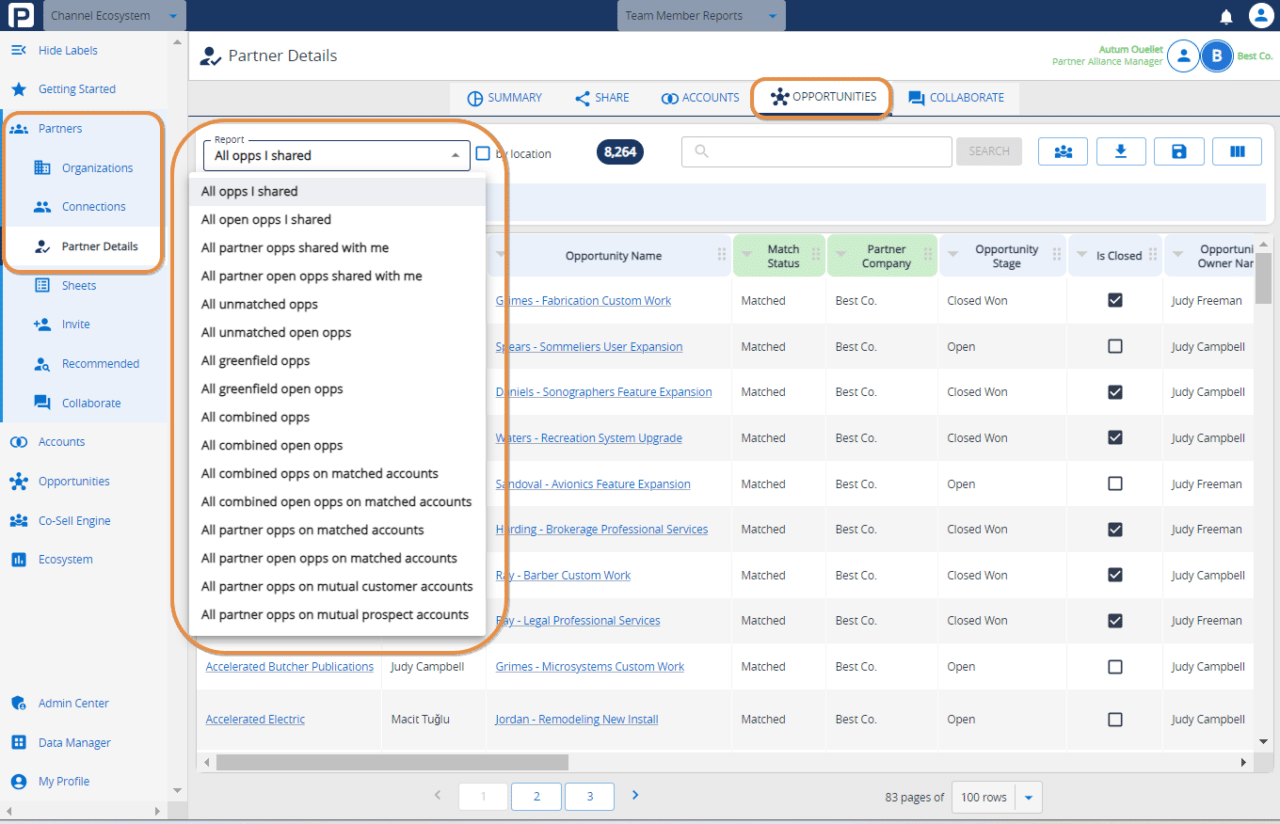Click the download export icon
This screenshot has height=824, width=1280.
point(1120,151)
